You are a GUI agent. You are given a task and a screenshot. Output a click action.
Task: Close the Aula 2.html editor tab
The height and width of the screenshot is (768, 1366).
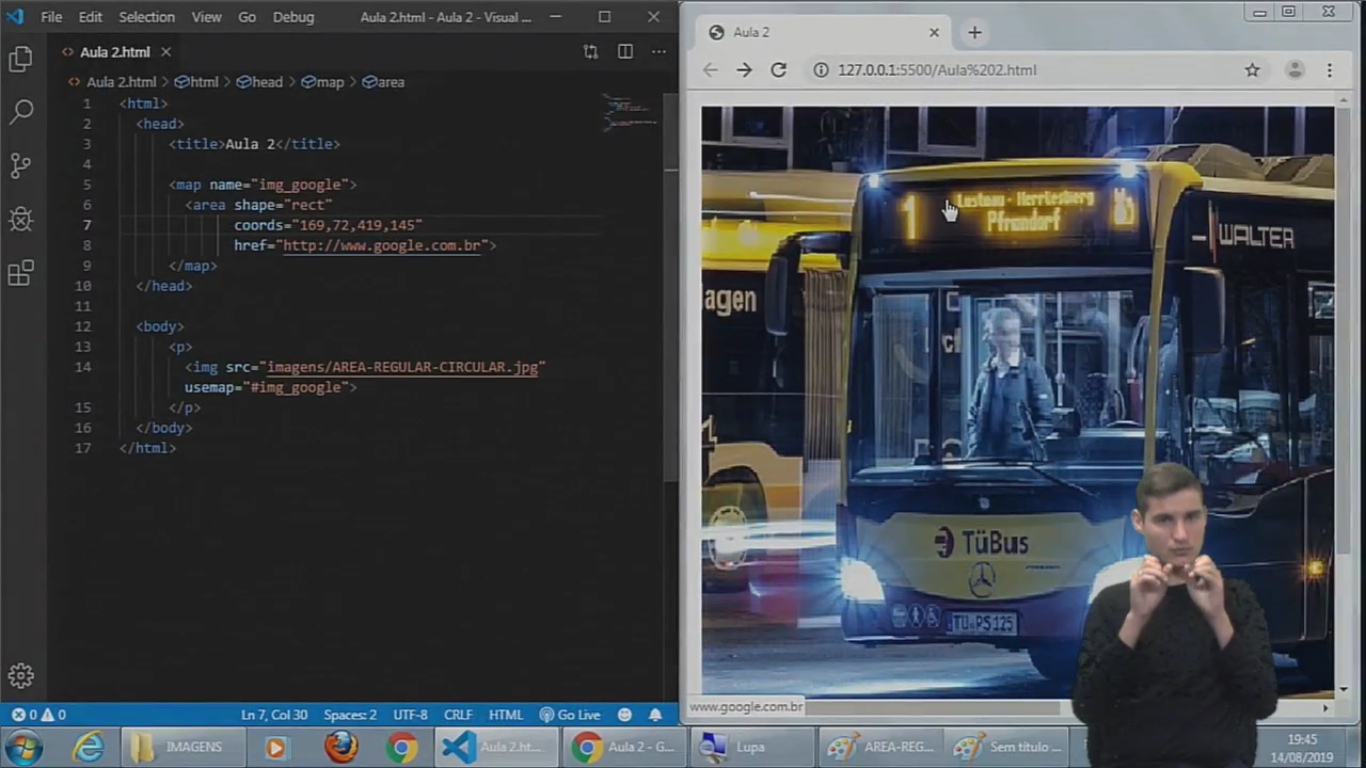coord(166,52)
